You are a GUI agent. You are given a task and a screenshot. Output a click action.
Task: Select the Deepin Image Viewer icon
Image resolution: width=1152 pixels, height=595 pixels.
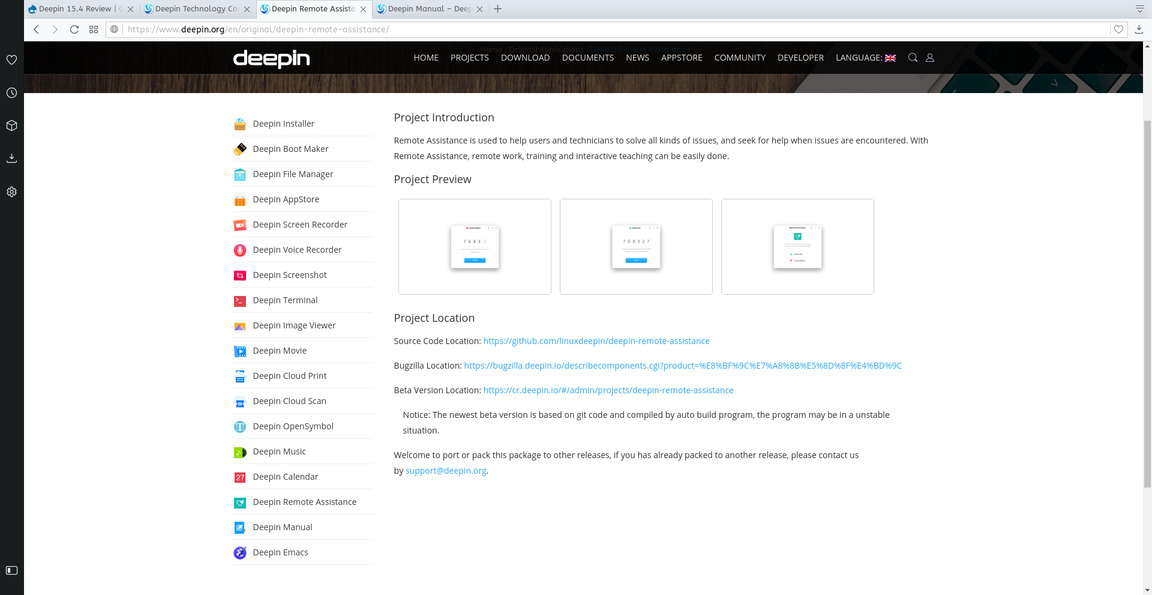[240, 325]
